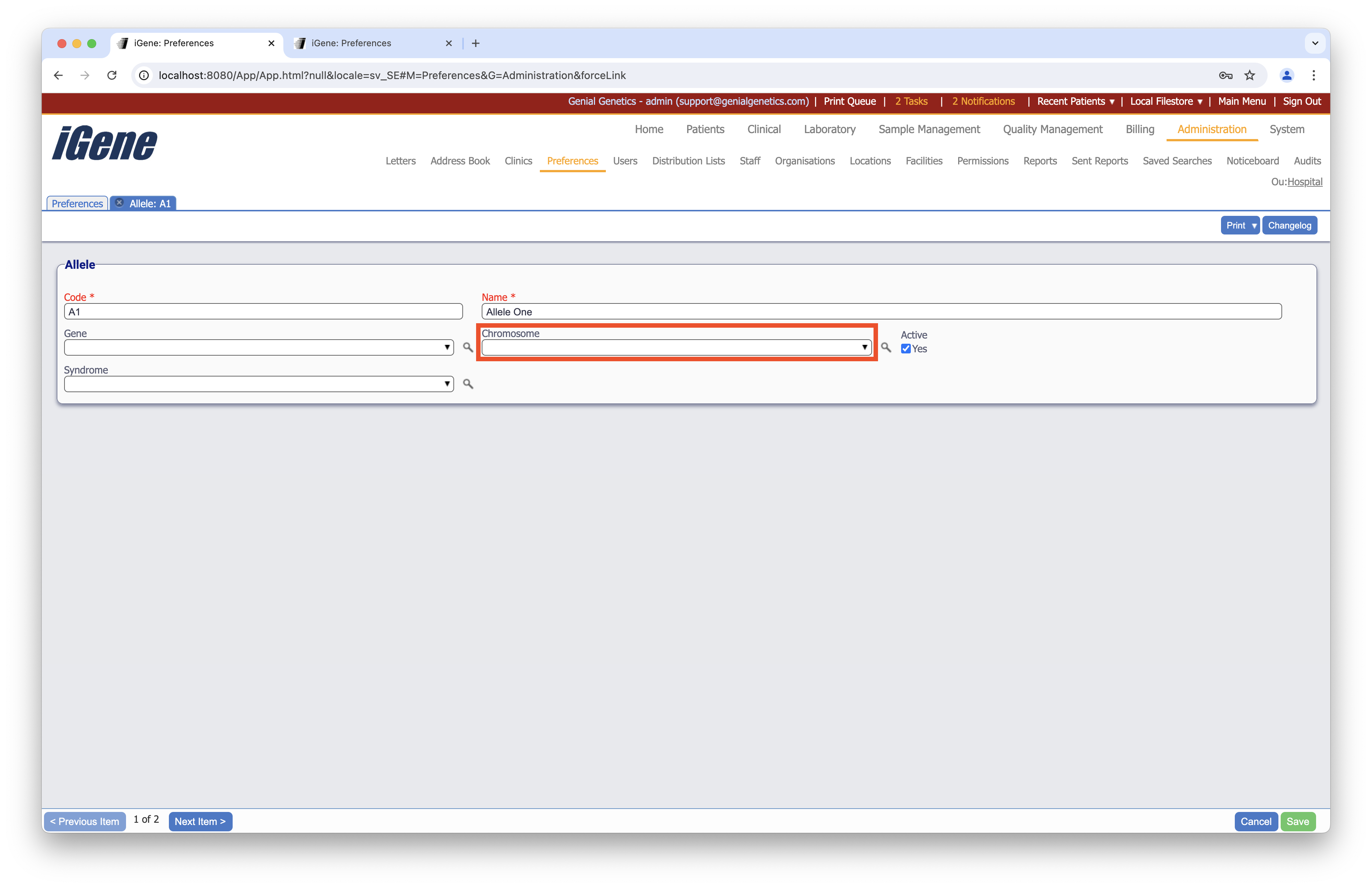Click the iGene logo
Image resolution: width=1372 pixels, height=888 pixels.
tap(104, 143)
